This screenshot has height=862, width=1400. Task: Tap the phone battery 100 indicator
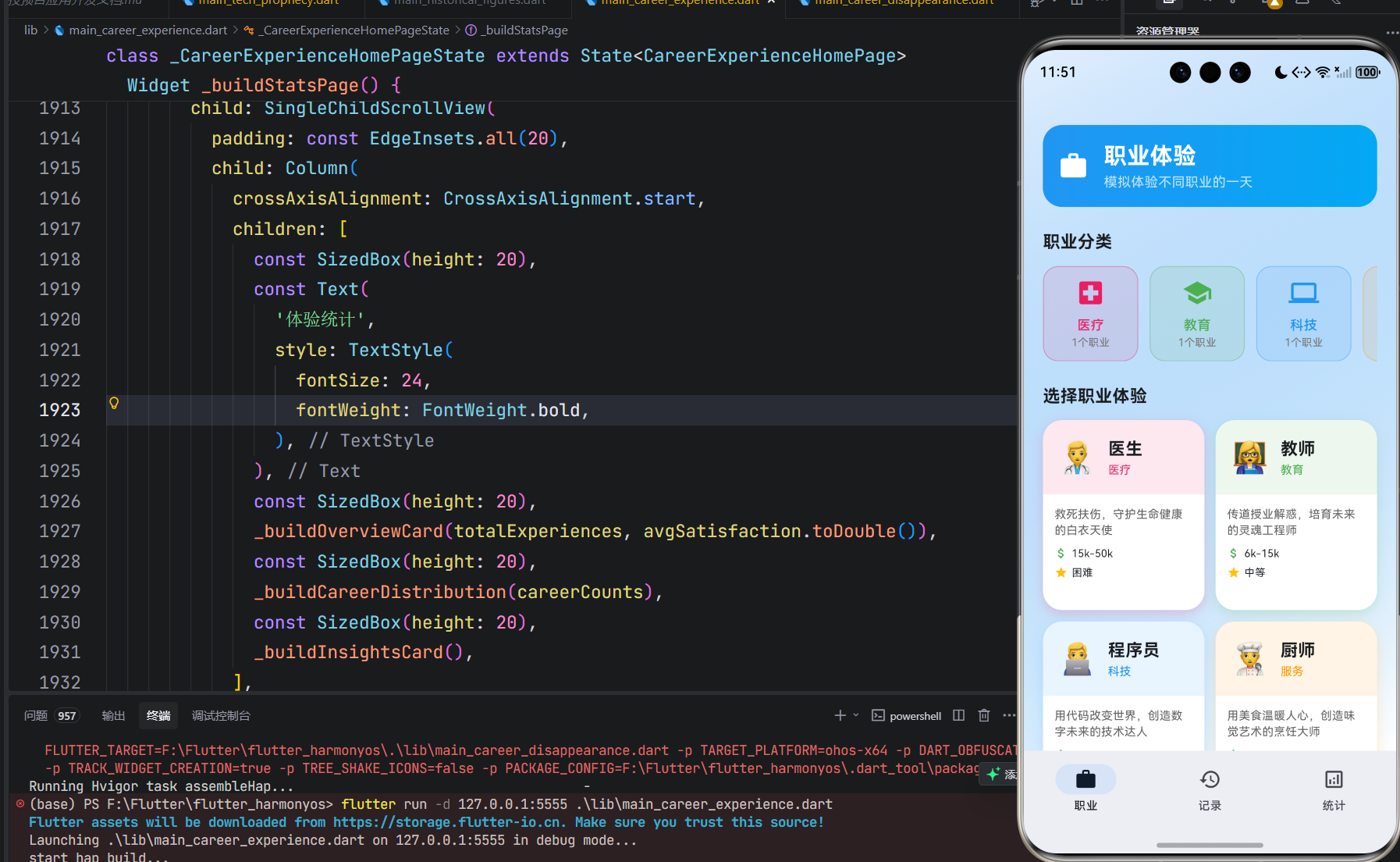[x=1367, y=73]
